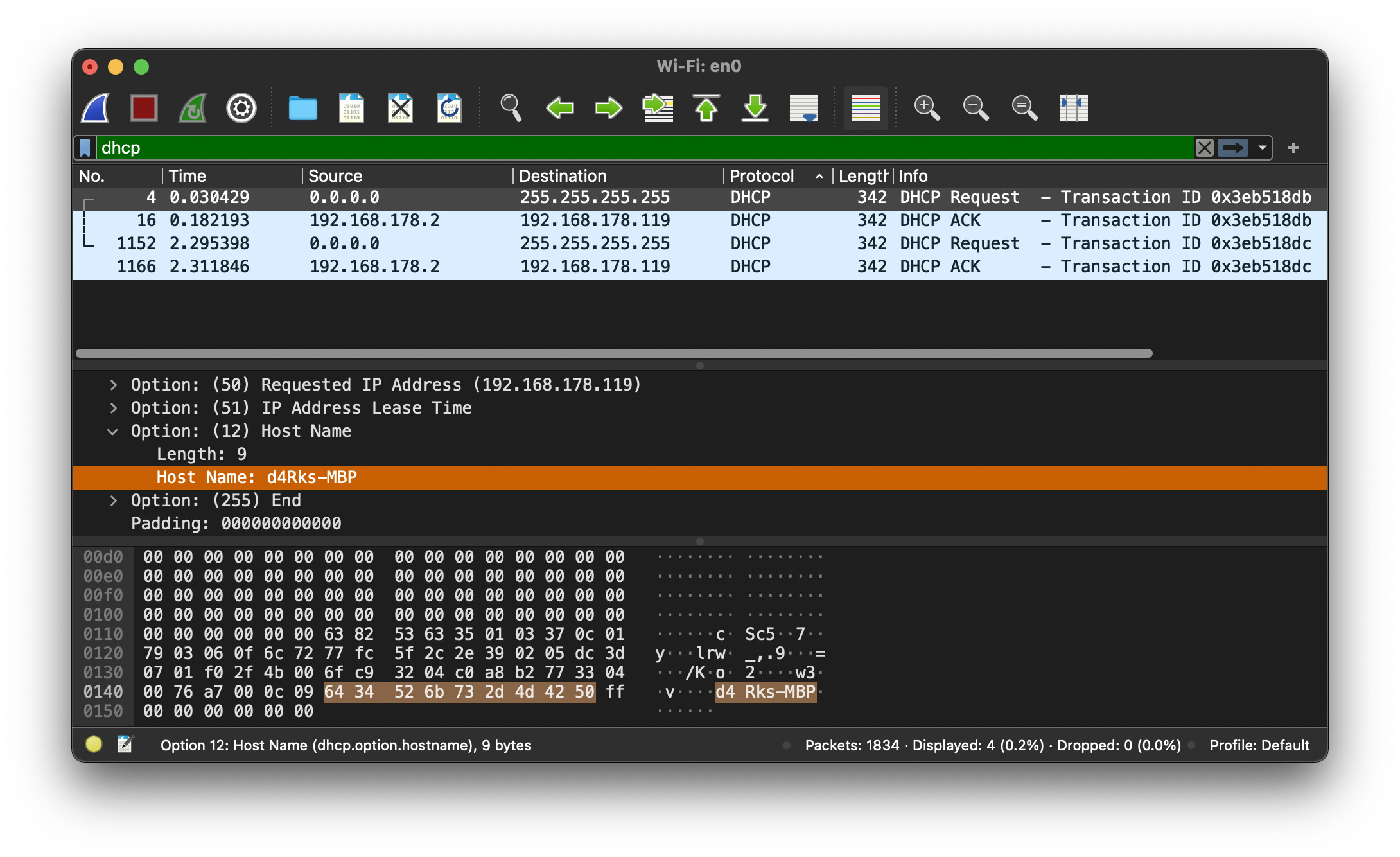Toggle packet list colorization
Viewport: 1400px width, 857px height.
(865, 108)
